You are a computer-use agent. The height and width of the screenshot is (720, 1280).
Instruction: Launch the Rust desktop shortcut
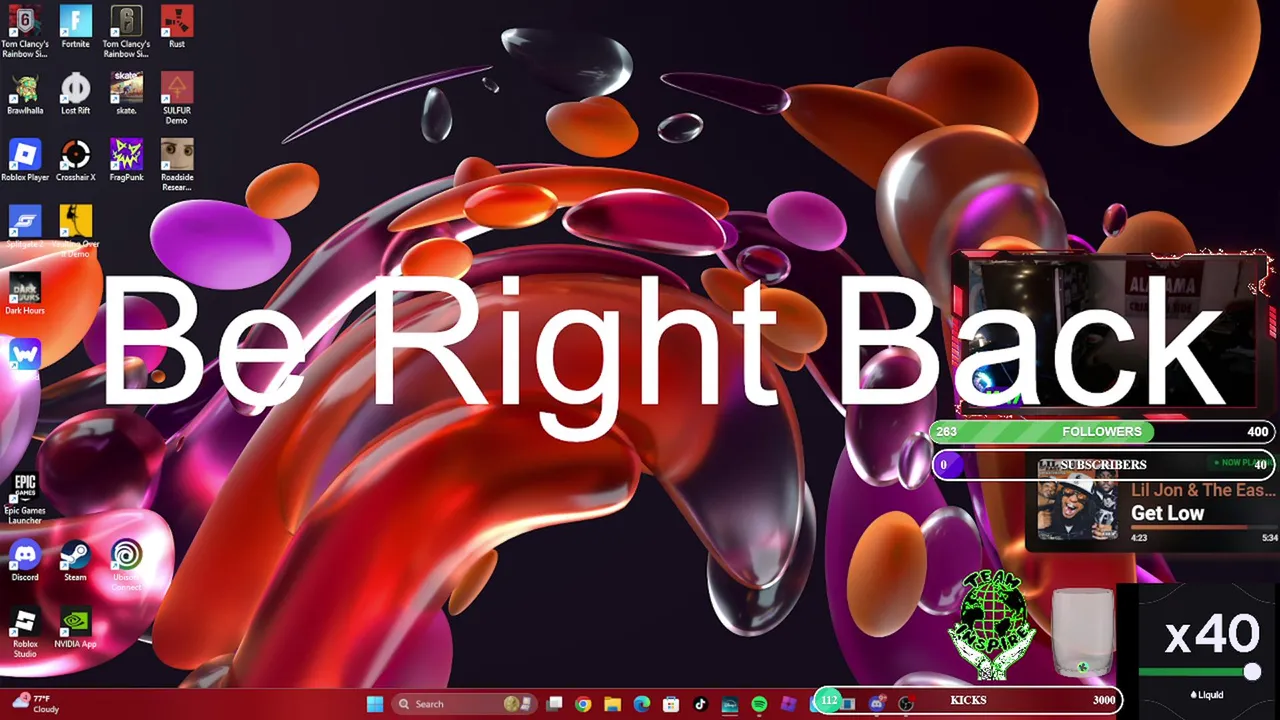(177, 27)
